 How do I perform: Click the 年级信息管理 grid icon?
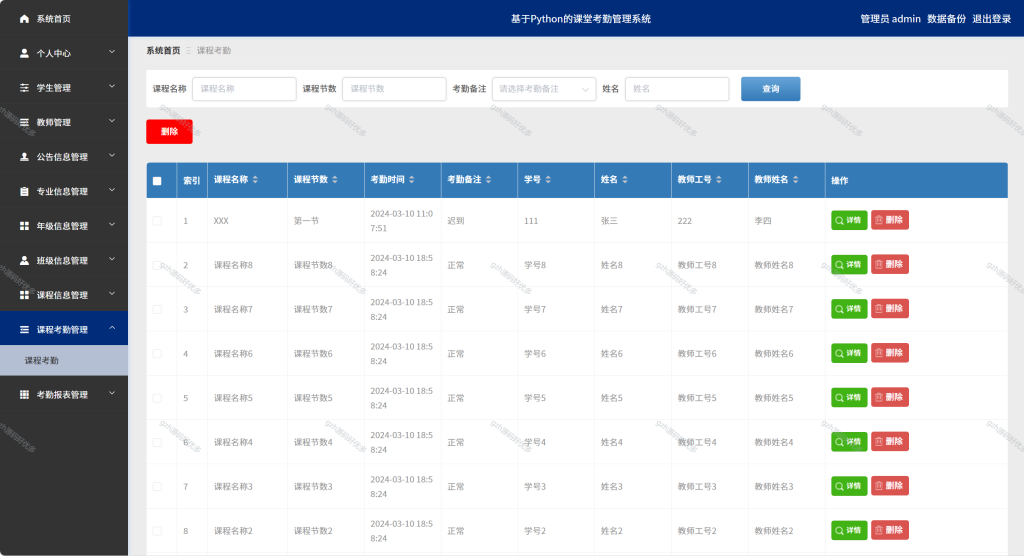pos(24,226)
